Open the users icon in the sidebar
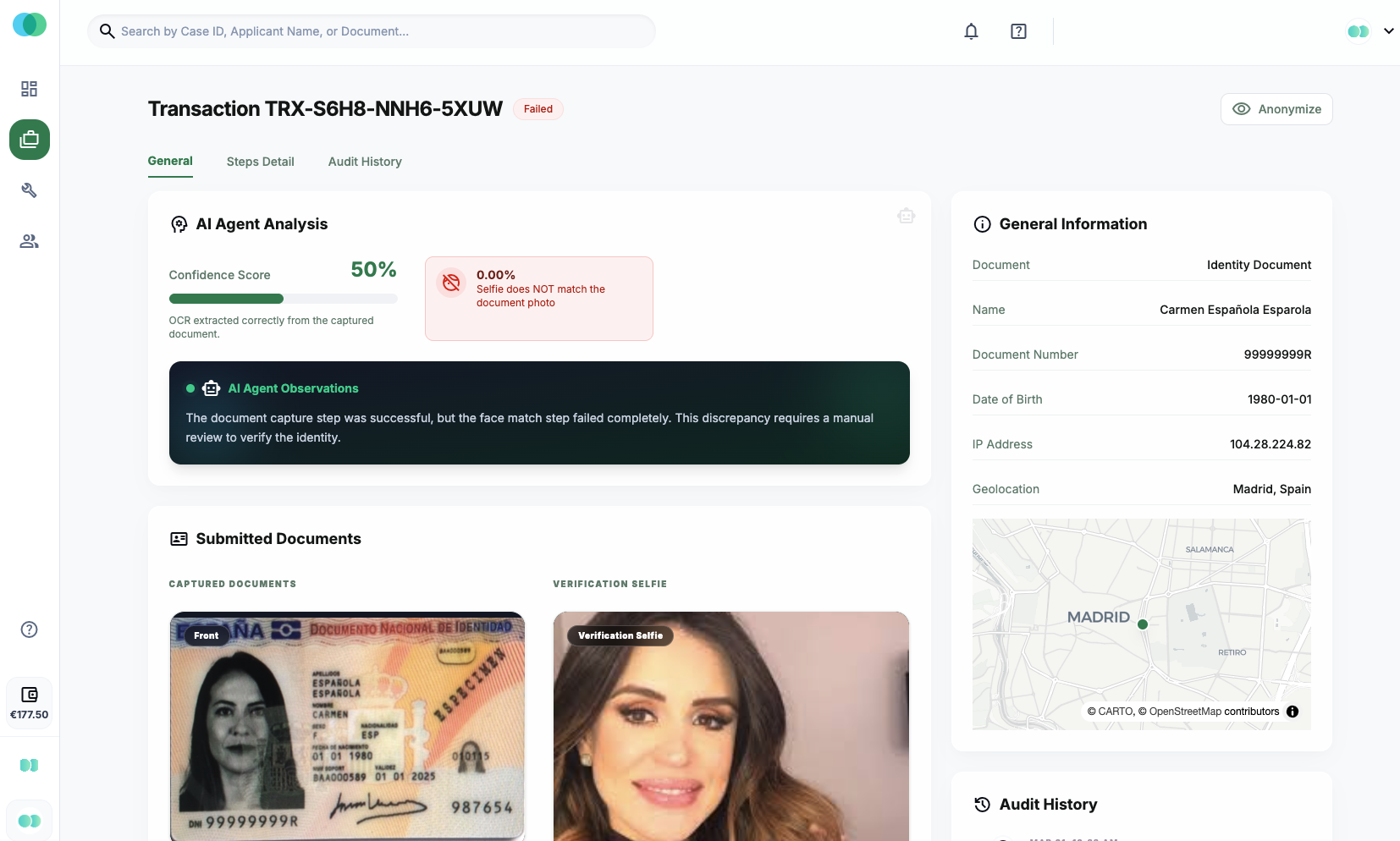The image size is (1400, 841). [30, 241]
